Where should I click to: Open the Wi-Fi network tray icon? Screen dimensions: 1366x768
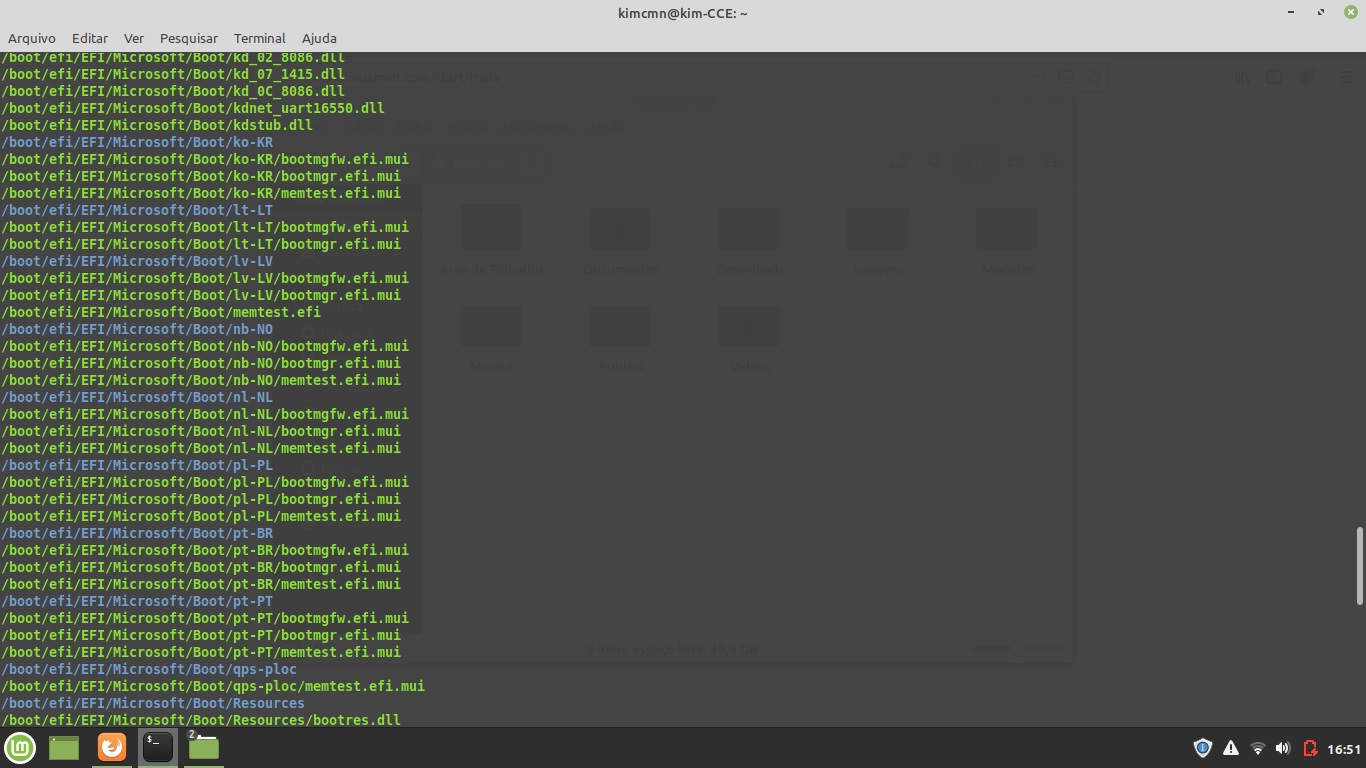pos(1258,748)
